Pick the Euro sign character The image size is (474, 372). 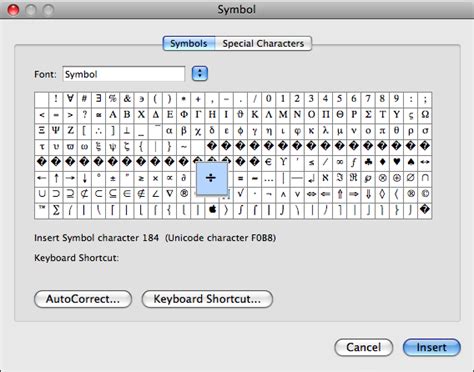click(269, 162)
